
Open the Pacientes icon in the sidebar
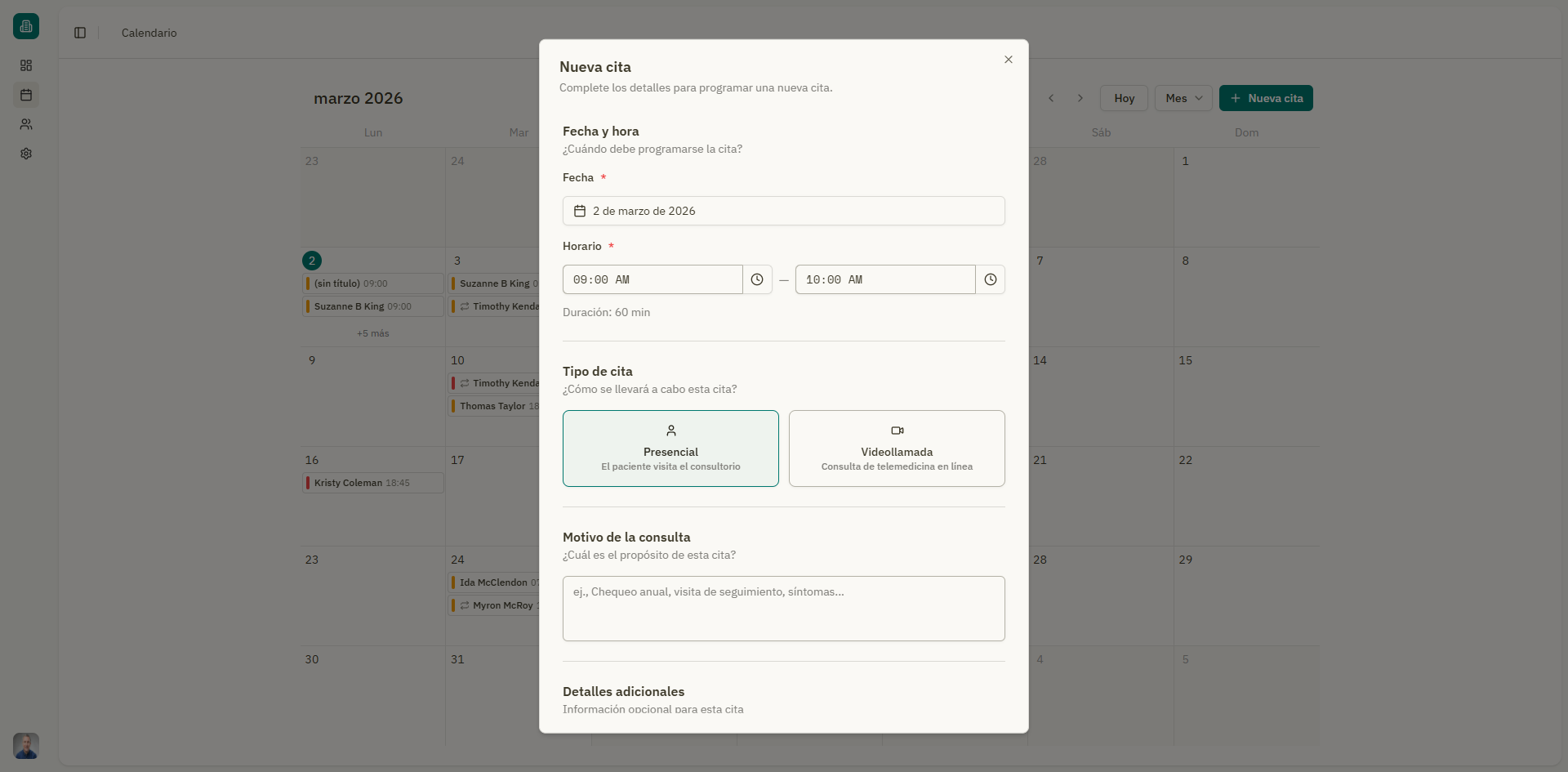point(26,124)
